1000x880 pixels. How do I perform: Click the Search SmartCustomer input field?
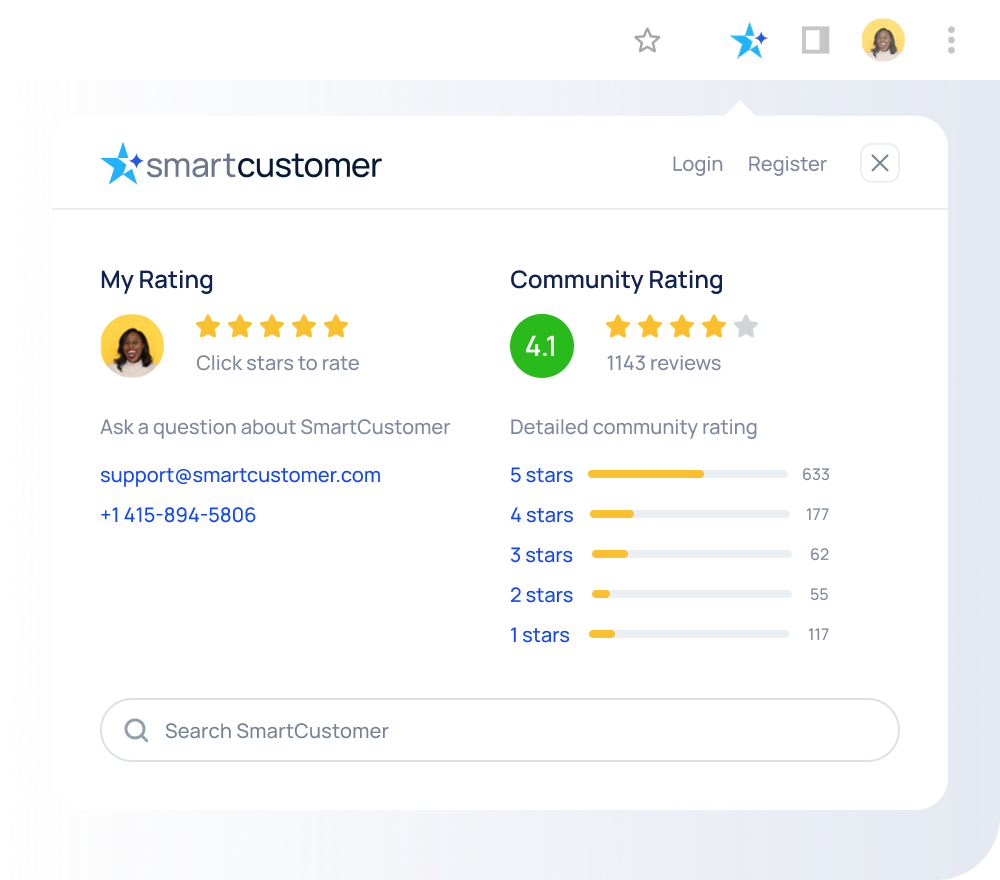click(x=500, y=730)
